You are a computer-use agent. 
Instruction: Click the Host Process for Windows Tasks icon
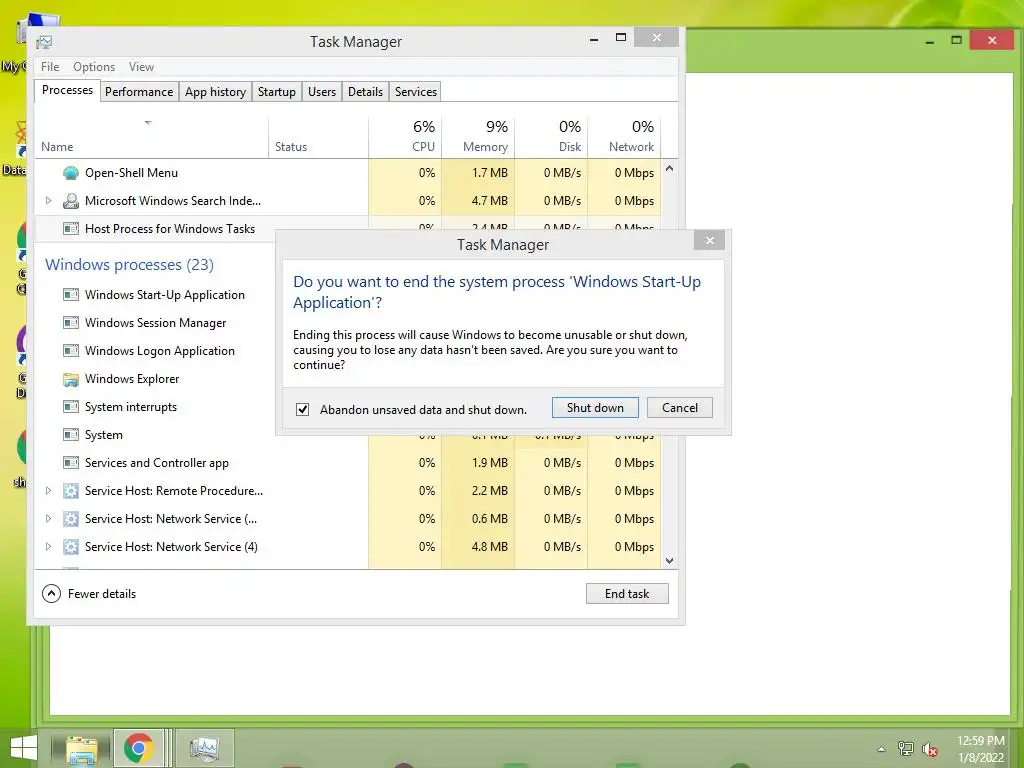point(71,229)
